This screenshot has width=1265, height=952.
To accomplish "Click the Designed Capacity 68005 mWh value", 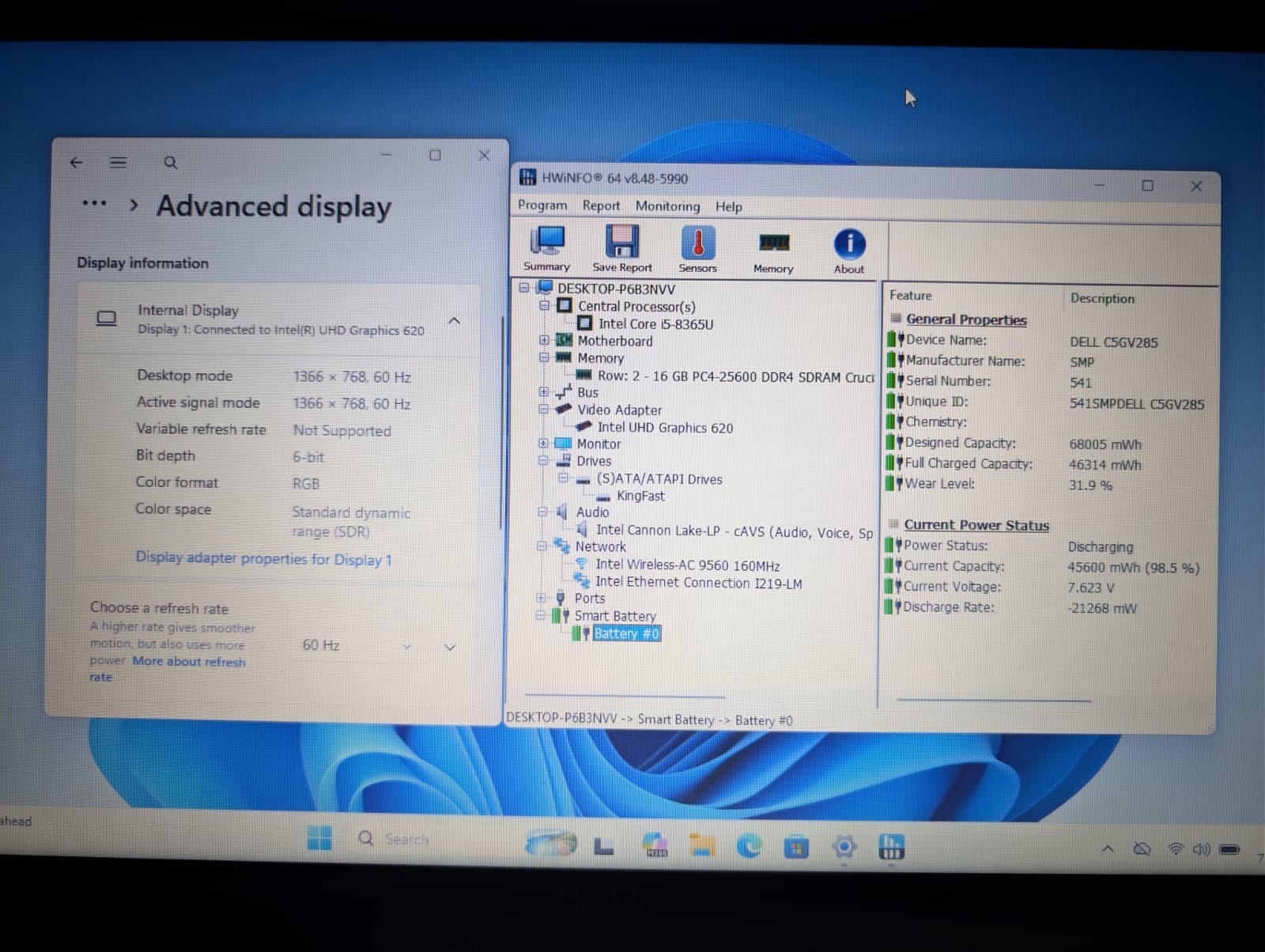I will [x=1105, y=444].
